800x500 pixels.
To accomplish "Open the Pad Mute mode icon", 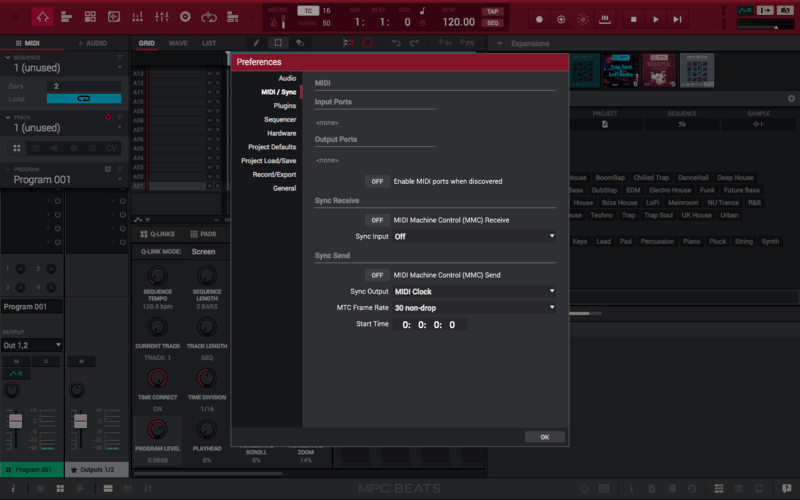I will pyautogui.click(x=233, y=17).
